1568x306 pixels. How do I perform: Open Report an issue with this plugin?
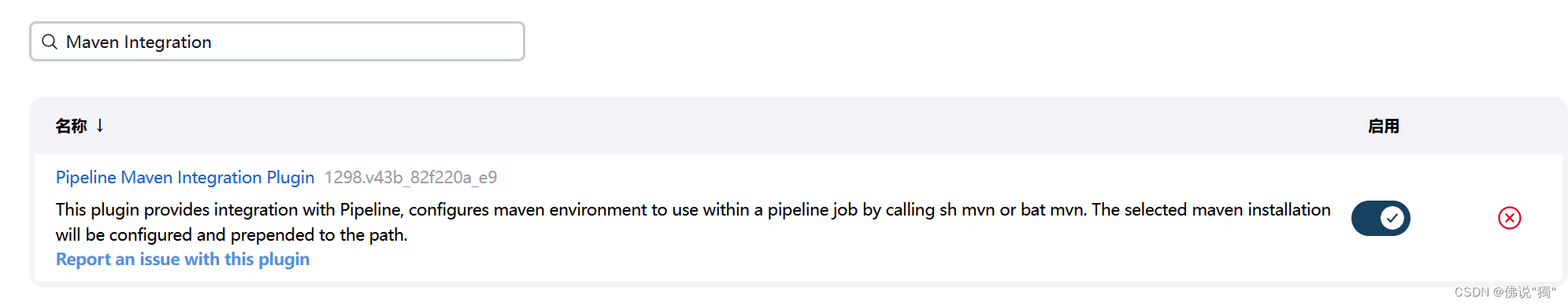(183, 259)
